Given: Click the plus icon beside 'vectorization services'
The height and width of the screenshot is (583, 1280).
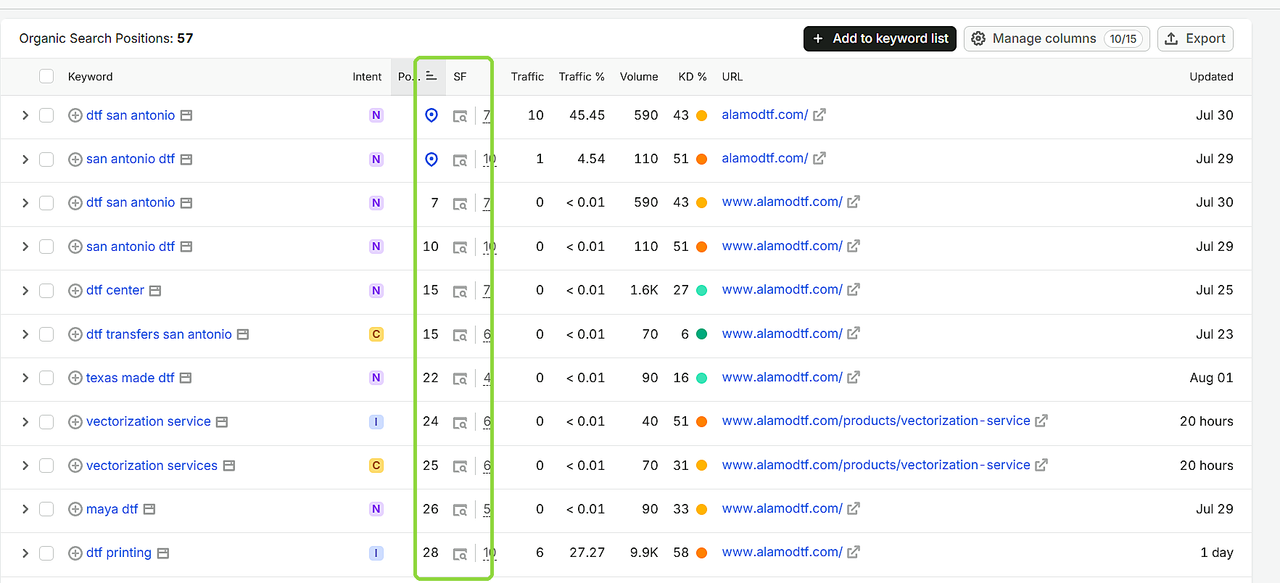Looking at the screenshot, I should (x=75, y=466).
